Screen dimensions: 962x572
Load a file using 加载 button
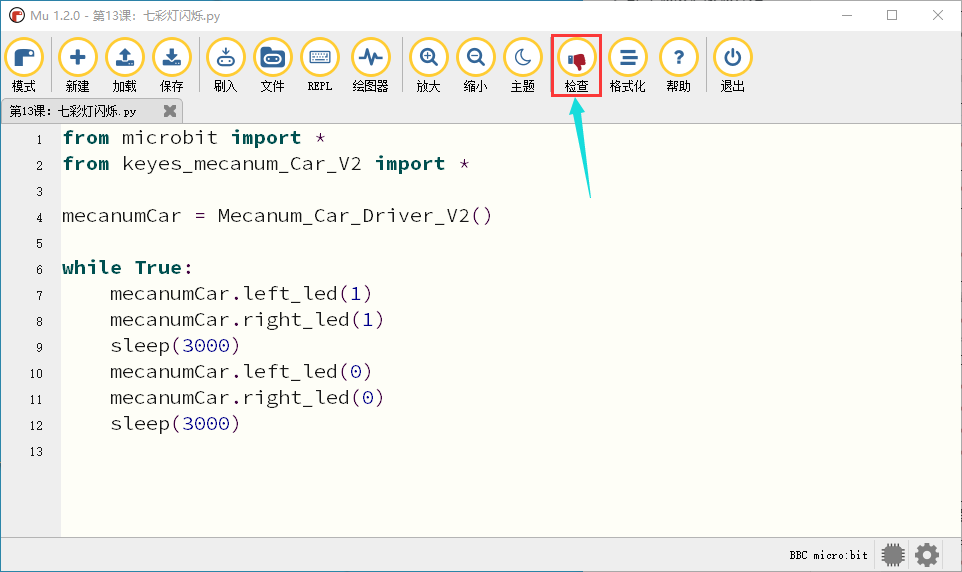[125, 65]
